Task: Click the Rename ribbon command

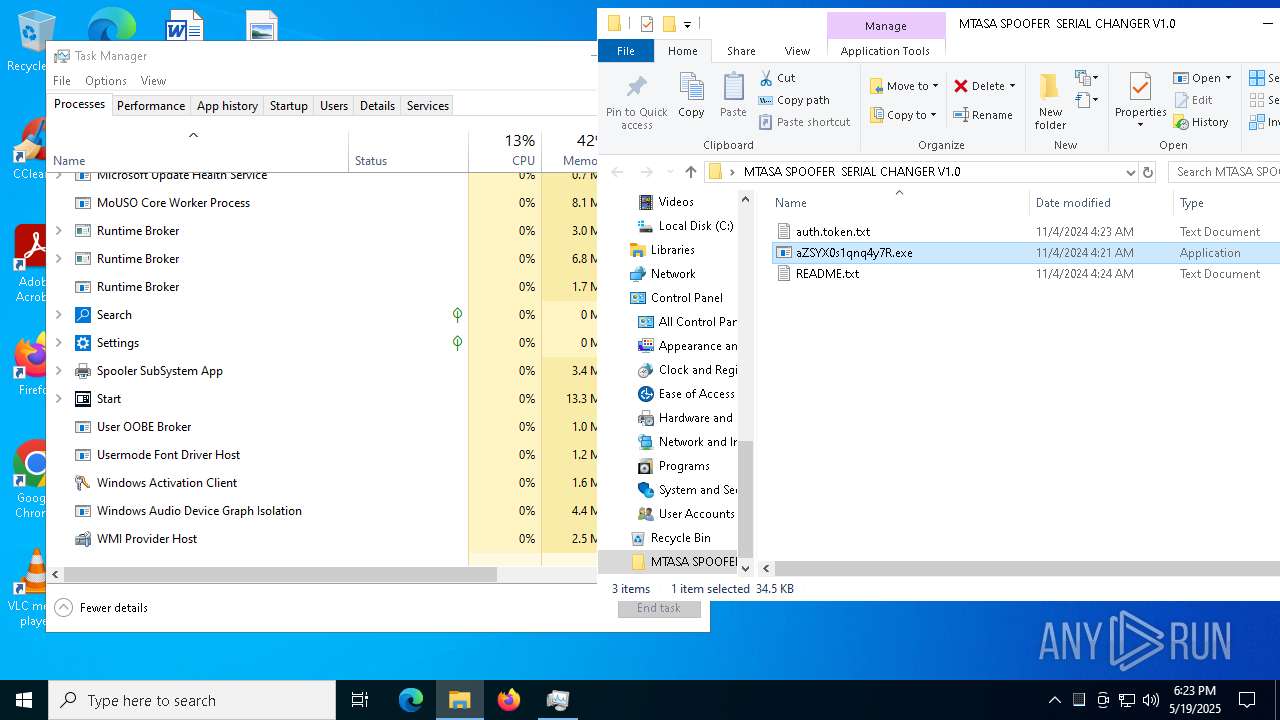Action: 983,115
